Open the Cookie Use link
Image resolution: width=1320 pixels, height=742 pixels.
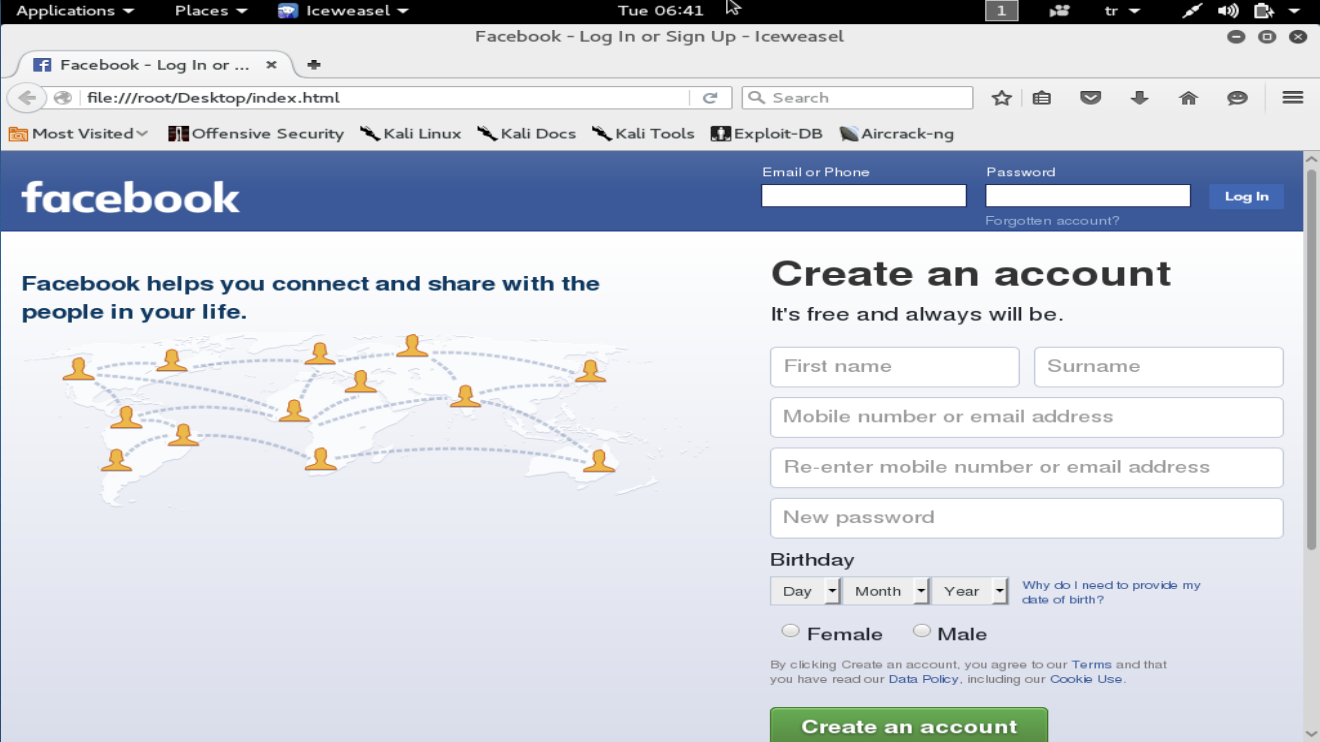click(x=1086, y=679)
